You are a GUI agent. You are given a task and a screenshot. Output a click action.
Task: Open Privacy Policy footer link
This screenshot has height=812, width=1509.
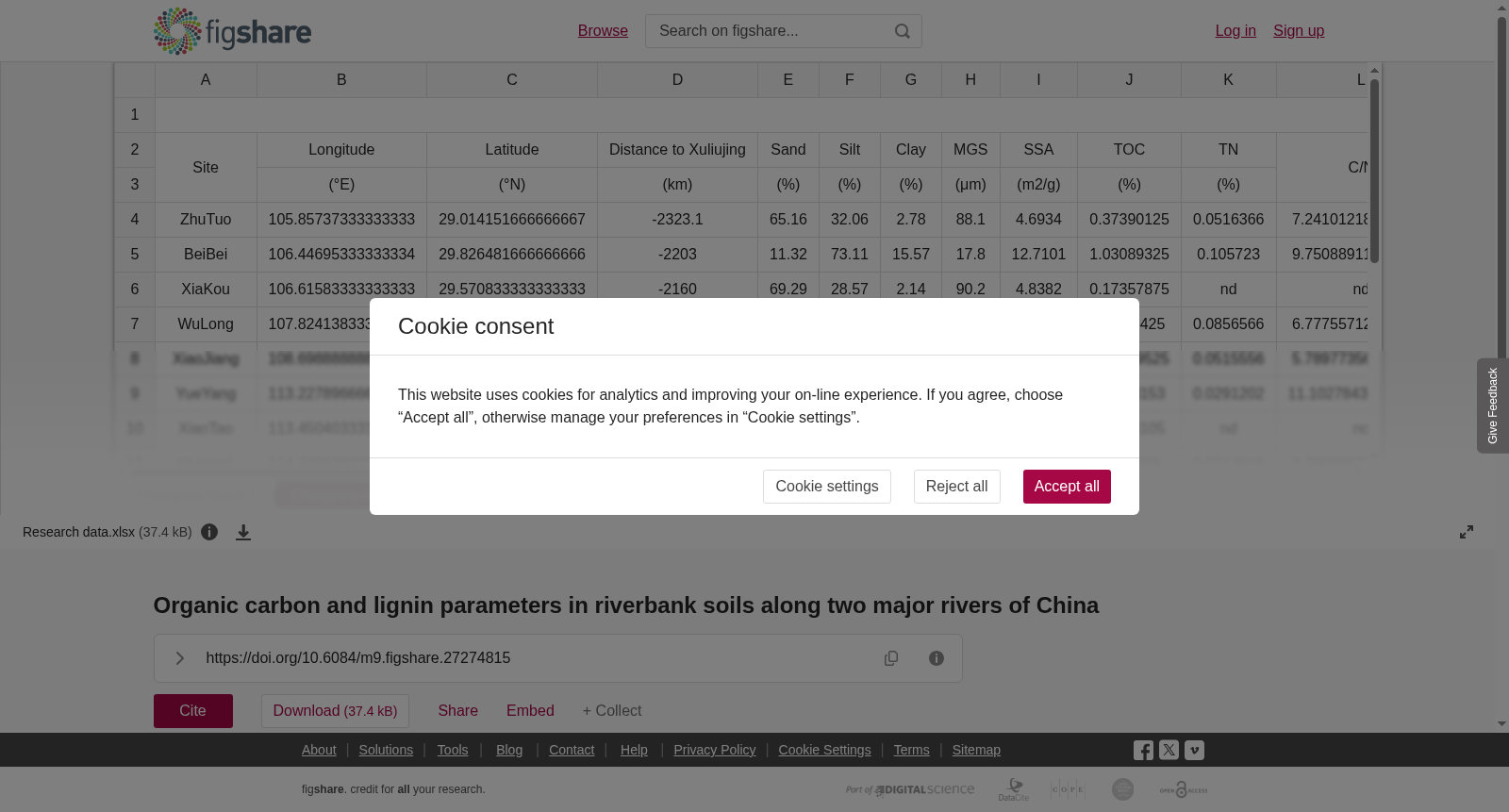click(x=715, y=750)
